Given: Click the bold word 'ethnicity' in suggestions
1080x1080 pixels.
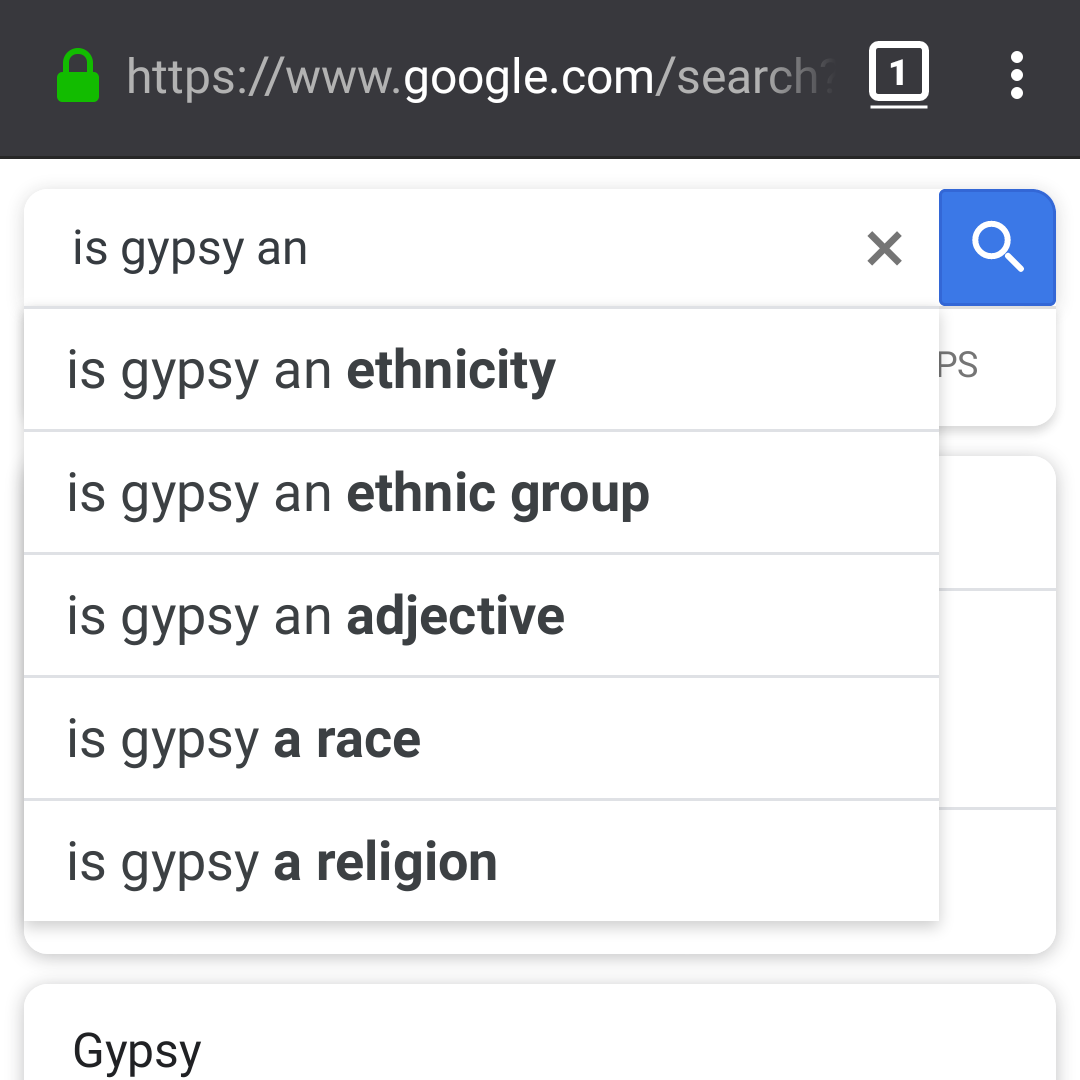Looking at the screenshot, I should coord(451,370).
